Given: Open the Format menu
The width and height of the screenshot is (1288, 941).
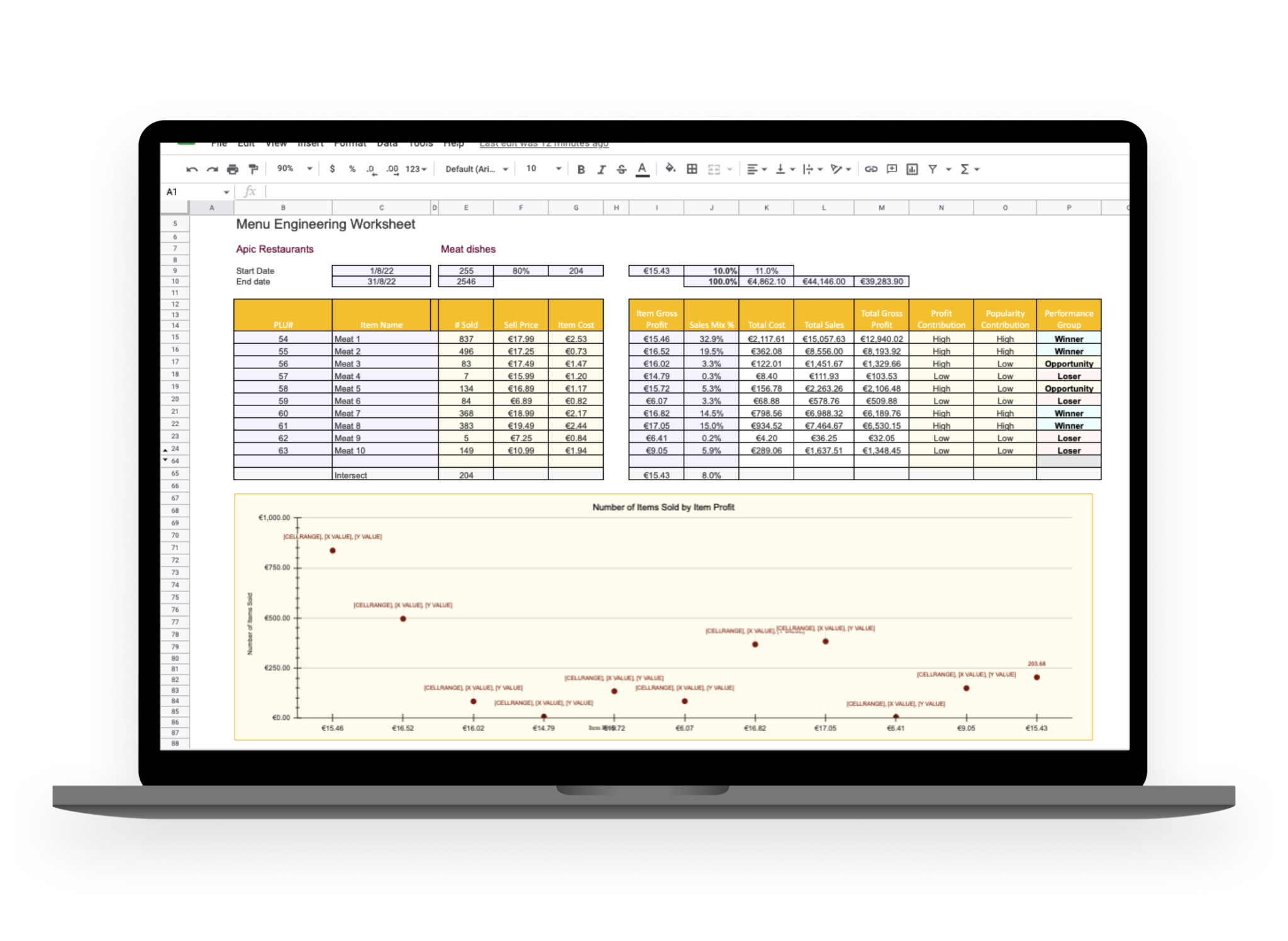Looking at the screenshot, I should pos(351,143).
